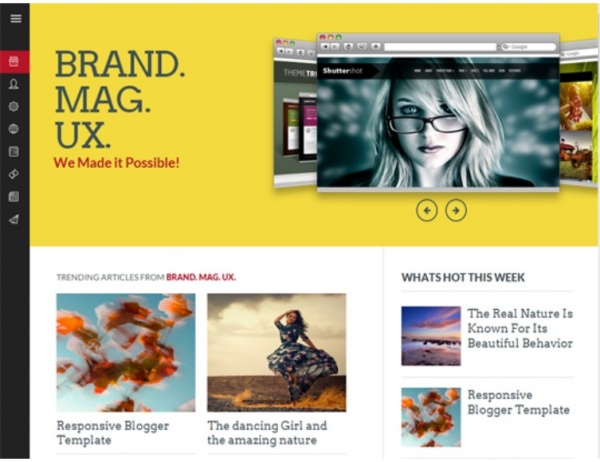The width and height of the screenshot is (600, 462).
Task: Click the sunset beach thumbnail in Whats Hot
Action: (431, 336)
